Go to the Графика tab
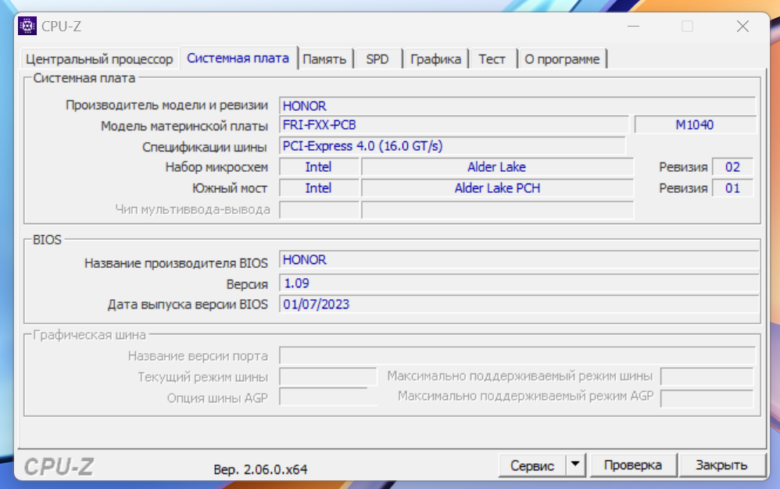780x489 pixels. pyautogui.click(x=435, y=59)
